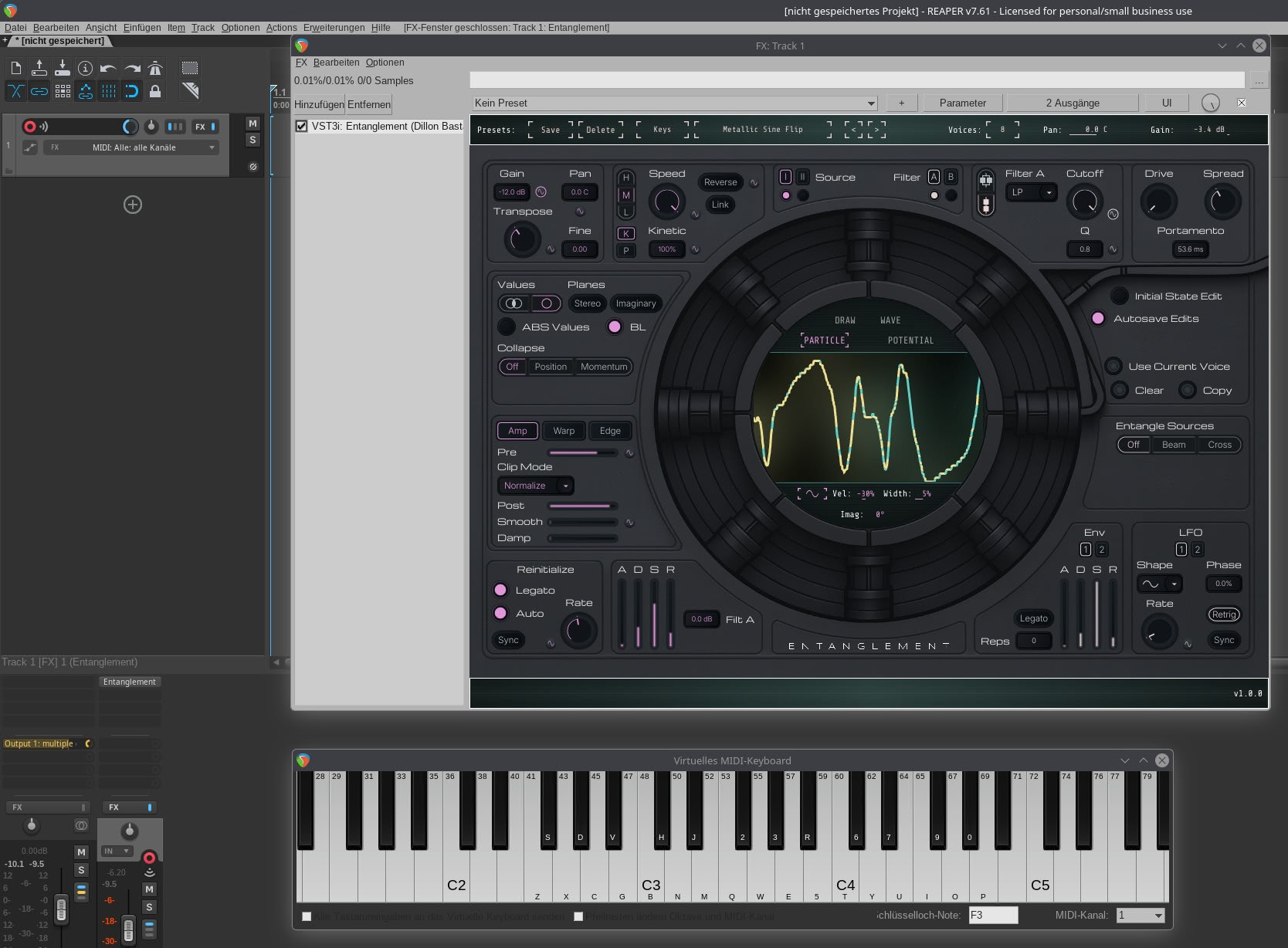Uncheck the Entanglement VST3i plugin checkbox

[x=302, y=127]
